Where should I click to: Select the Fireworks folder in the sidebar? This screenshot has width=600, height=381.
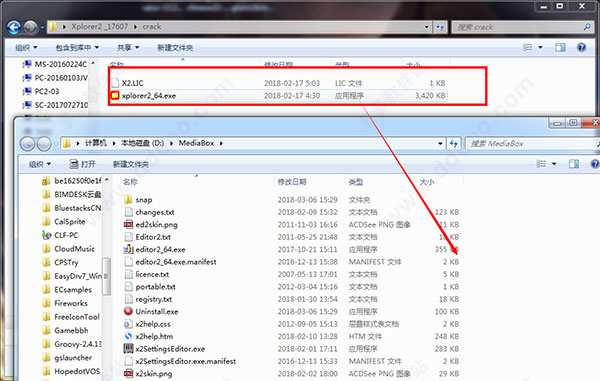pos(65,303)
